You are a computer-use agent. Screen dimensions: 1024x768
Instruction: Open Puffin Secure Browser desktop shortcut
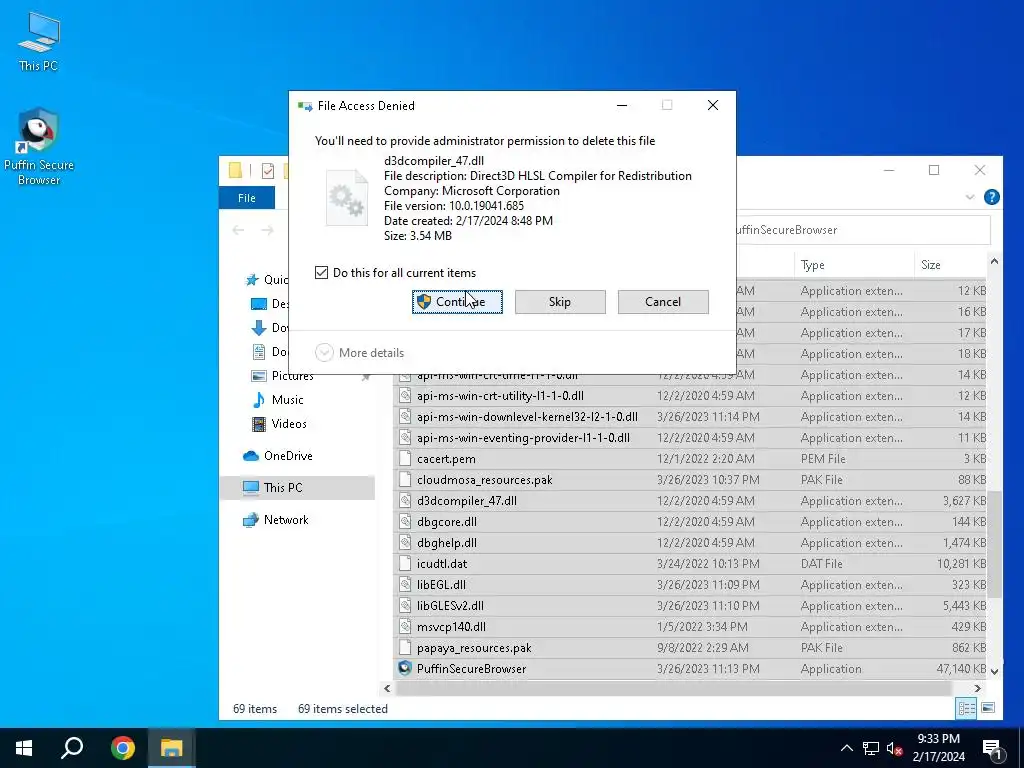pyautogui.click(x=39, y=146)
